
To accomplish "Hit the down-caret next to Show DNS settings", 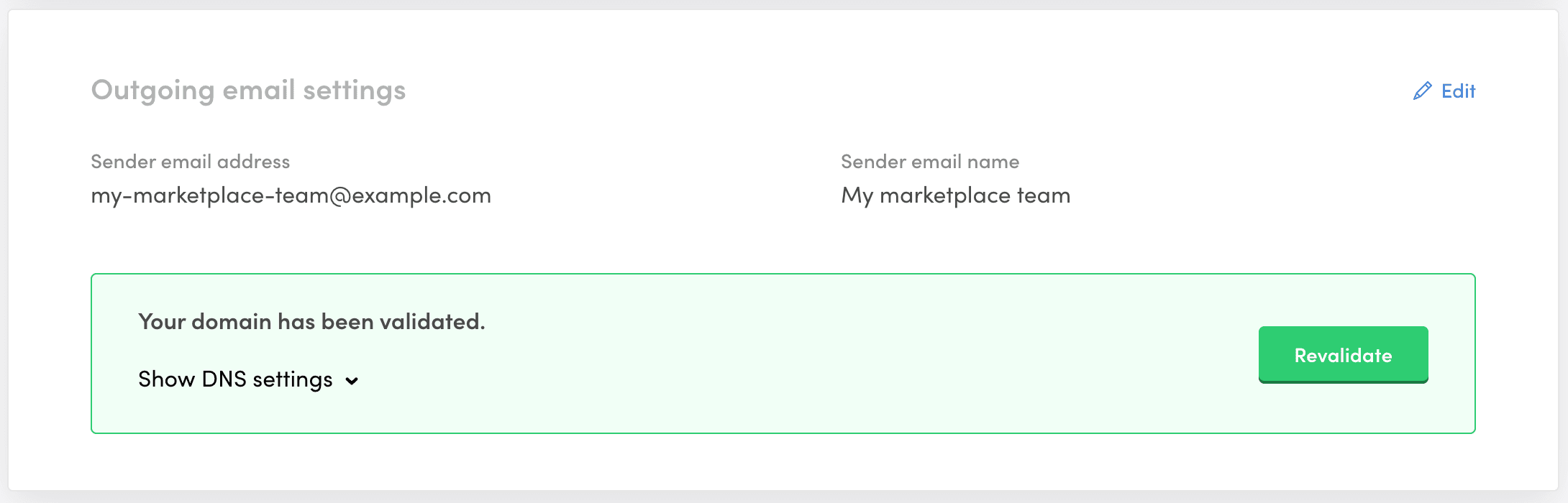I will click(x=352, y=381).
